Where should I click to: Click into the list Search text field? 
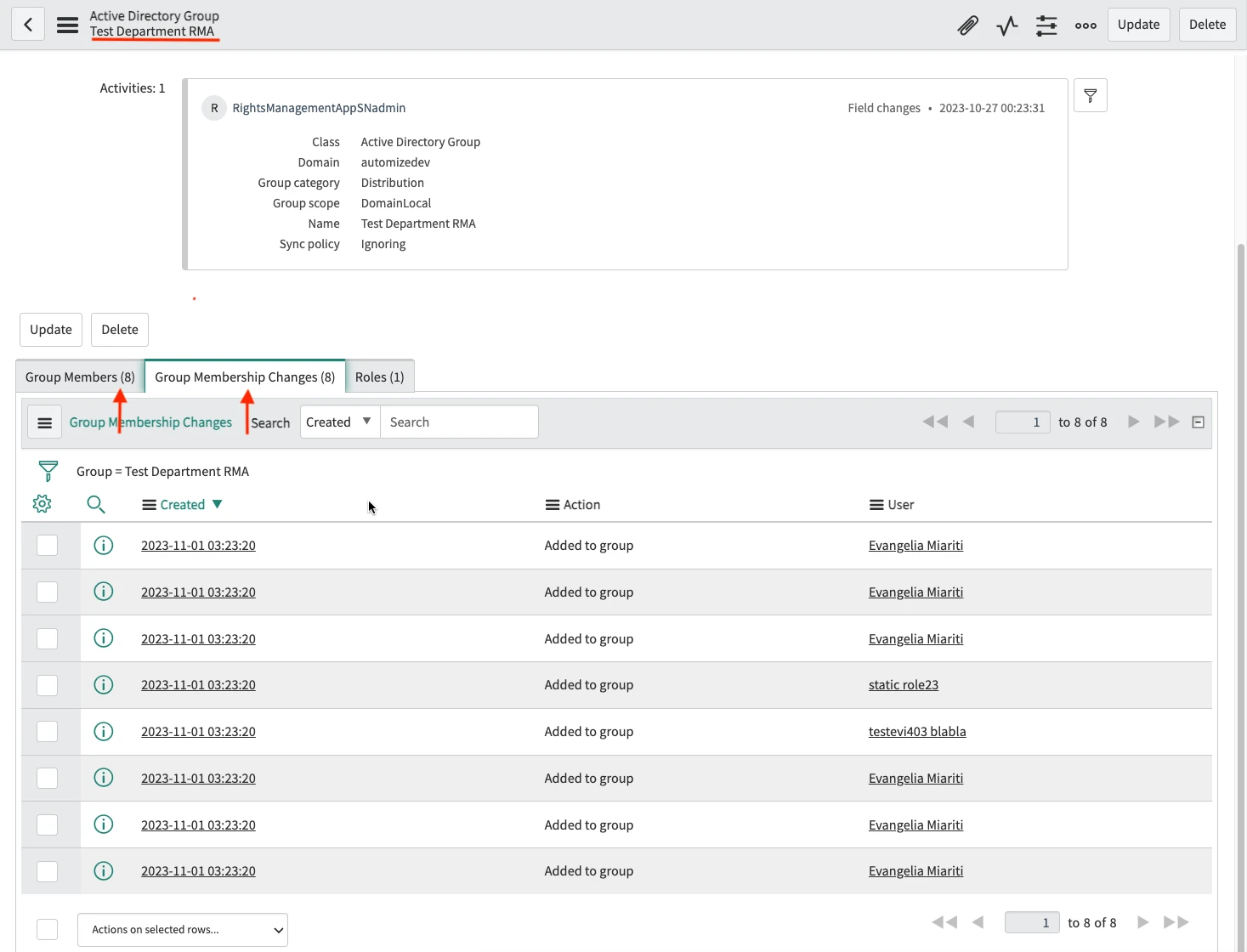[459, 422]
